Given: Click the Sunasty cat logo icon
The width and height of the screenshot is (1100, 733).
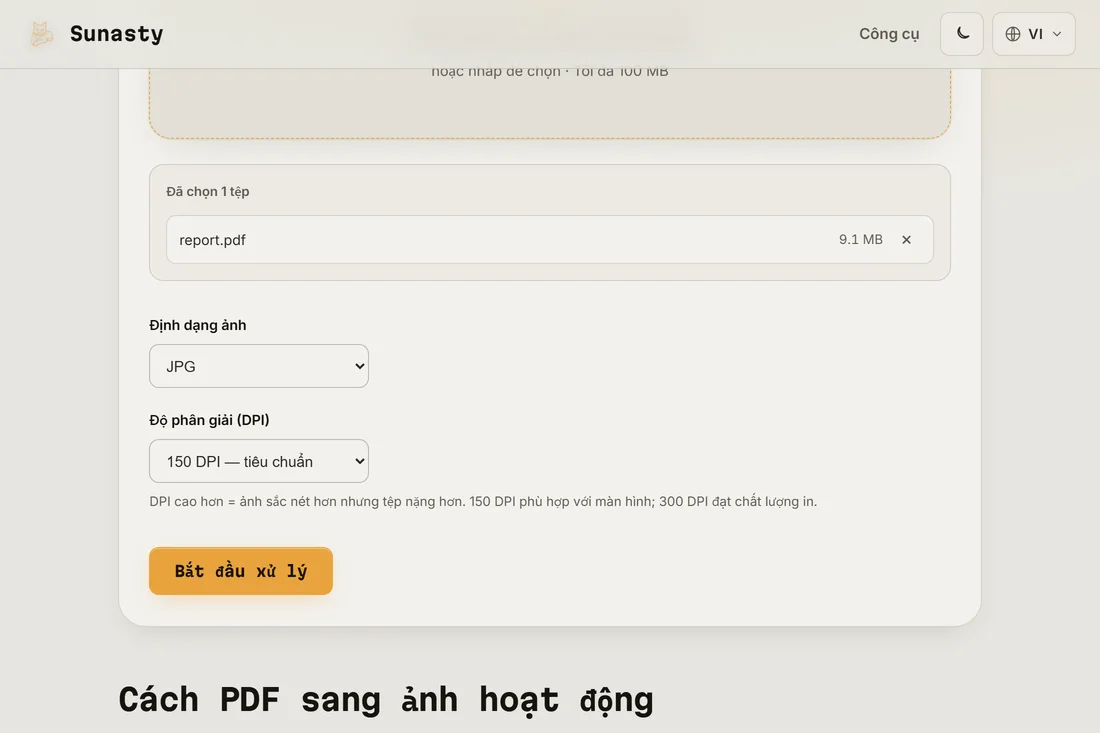Looking at the screenshot, I should click(x=41, y=34).
